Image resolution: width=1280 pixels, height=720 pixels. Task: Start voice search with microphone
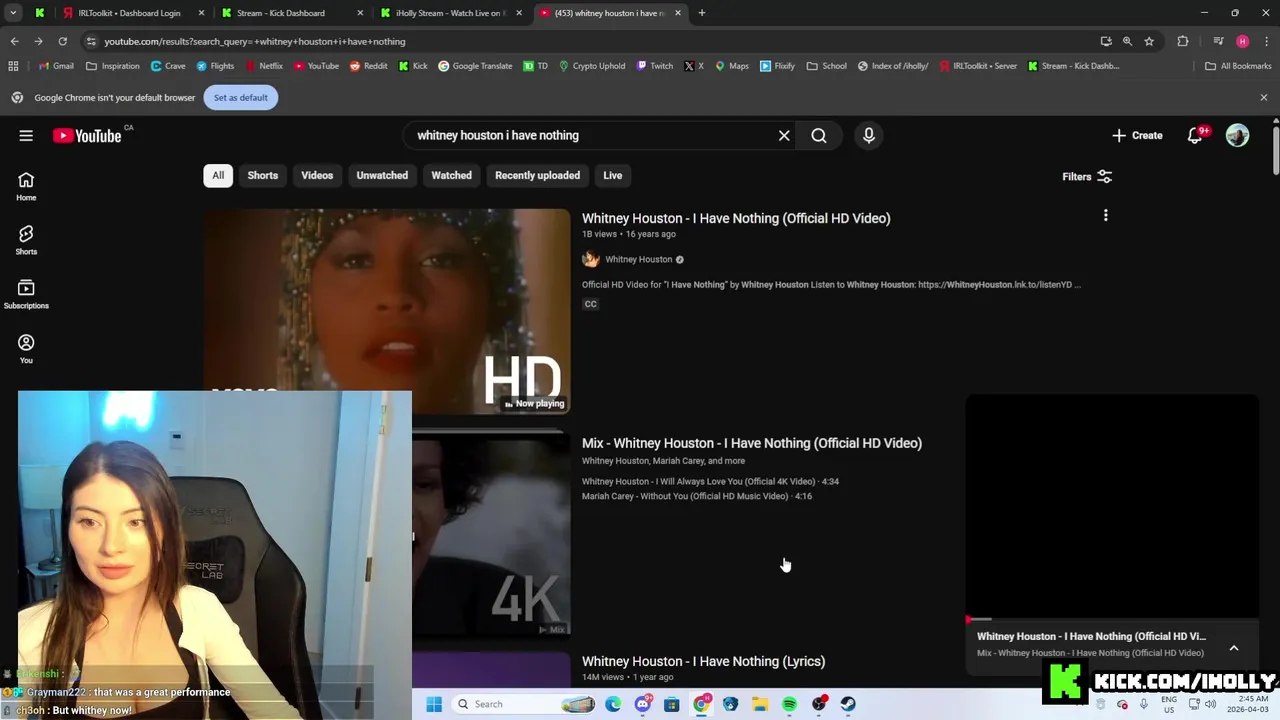tap(869, 136)
